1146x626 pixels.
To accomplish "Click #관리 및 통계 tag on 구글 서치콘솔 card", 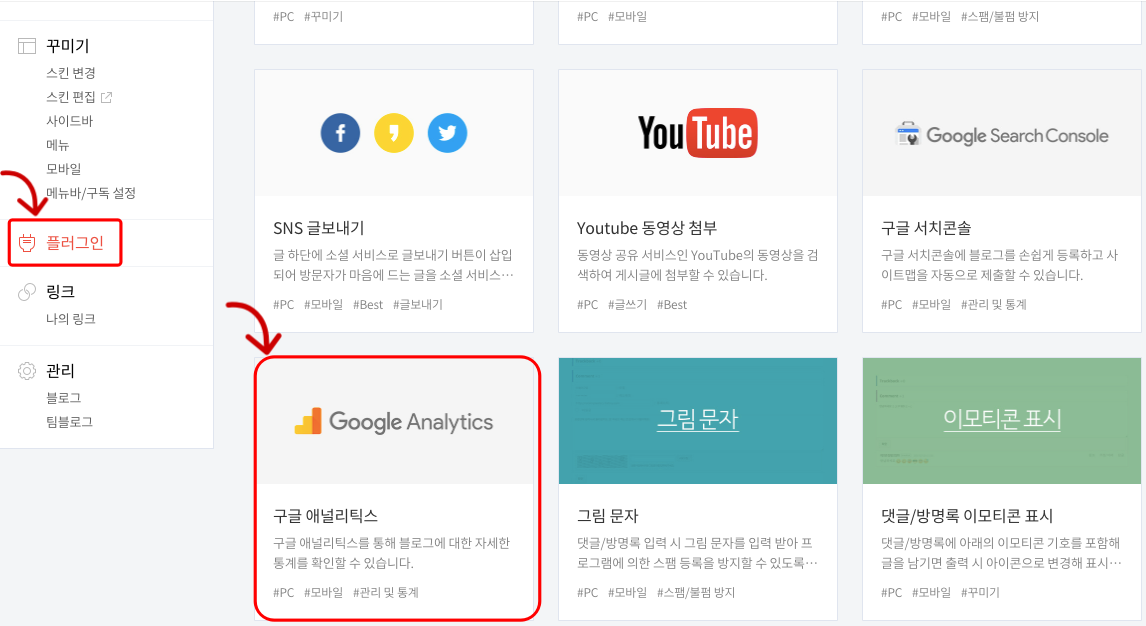I will tap(994, 305).
